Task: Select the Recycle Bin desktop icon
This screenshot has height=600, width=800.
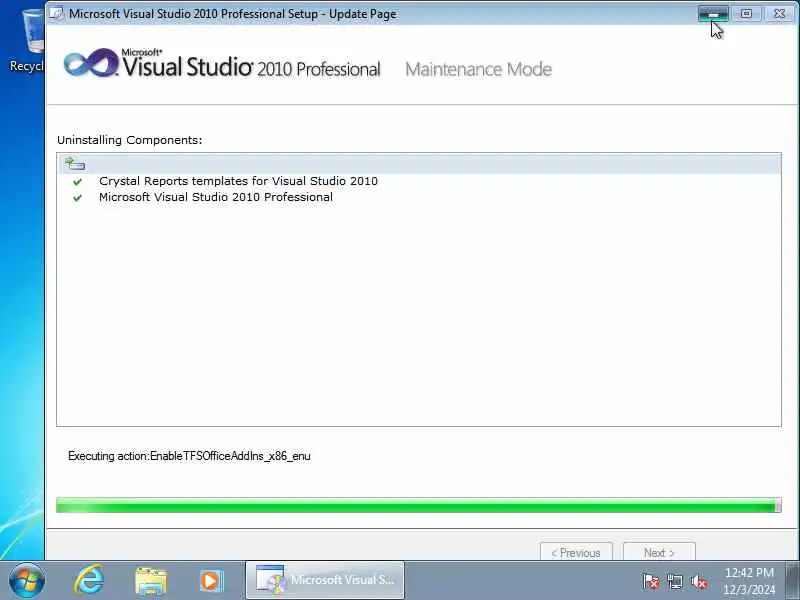Action: pyautogui.click(x=26, y=41)
